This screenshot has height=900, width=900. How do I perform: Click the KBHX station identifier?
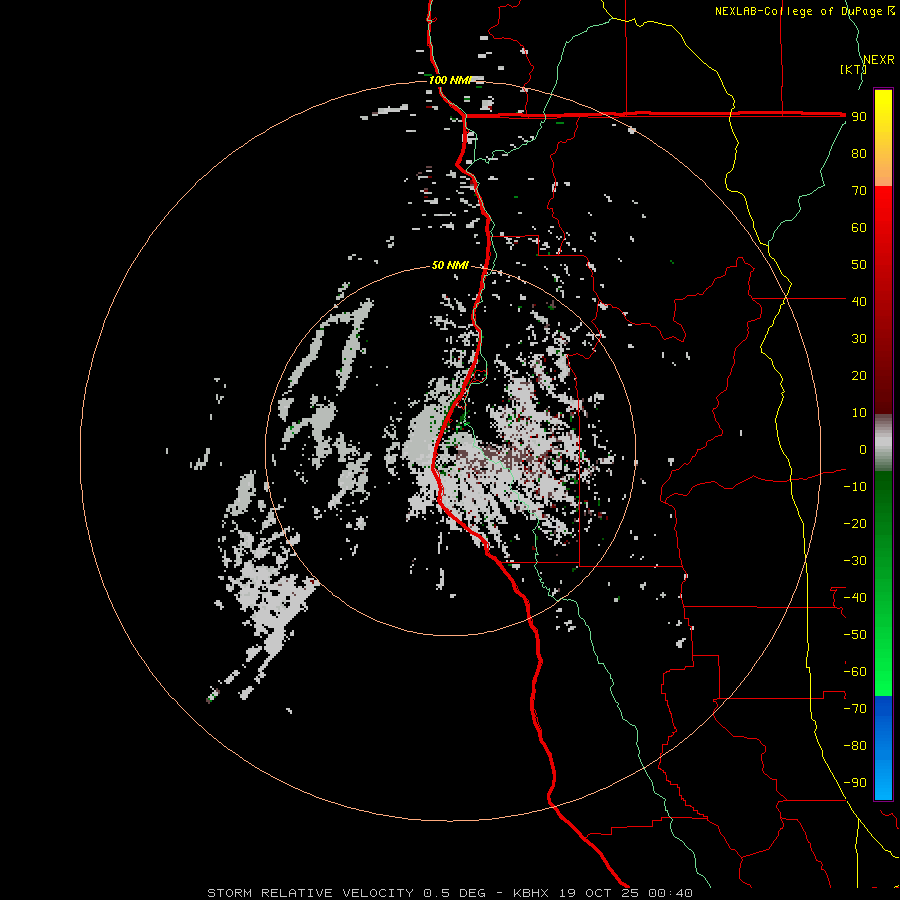tap(530, 893)
